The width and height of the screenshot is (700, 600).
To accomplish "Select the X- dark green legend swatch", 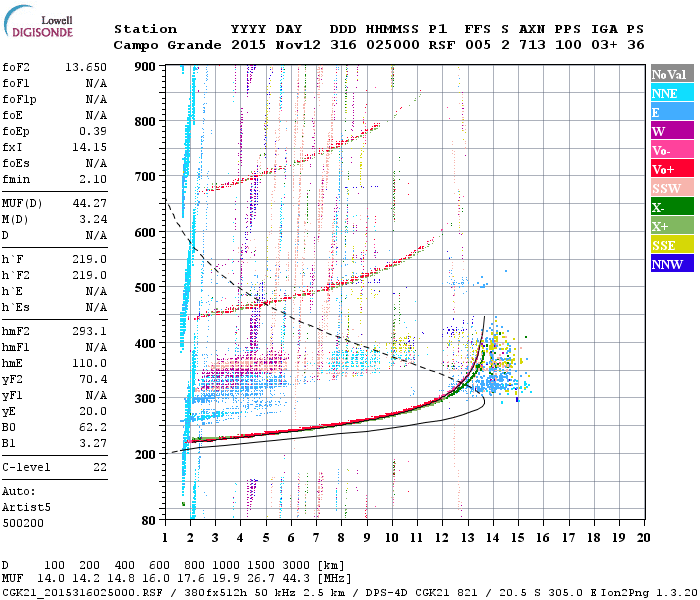I will (x=672, y=207).
